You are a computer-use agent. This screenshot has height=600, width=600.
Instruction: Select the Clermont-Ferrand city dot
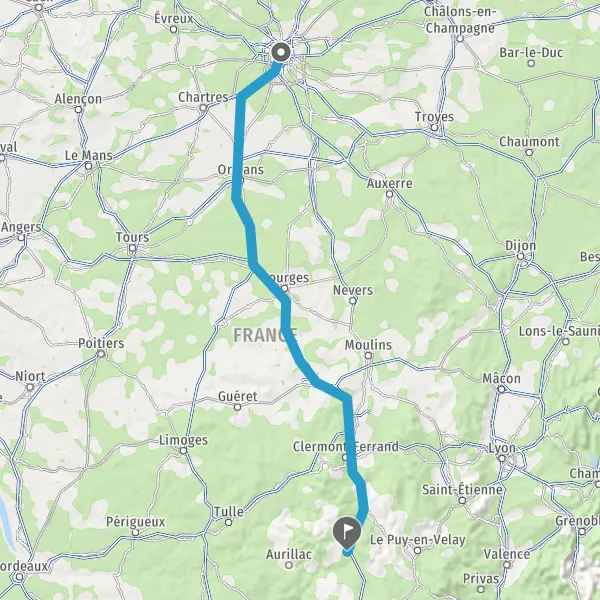344,457
